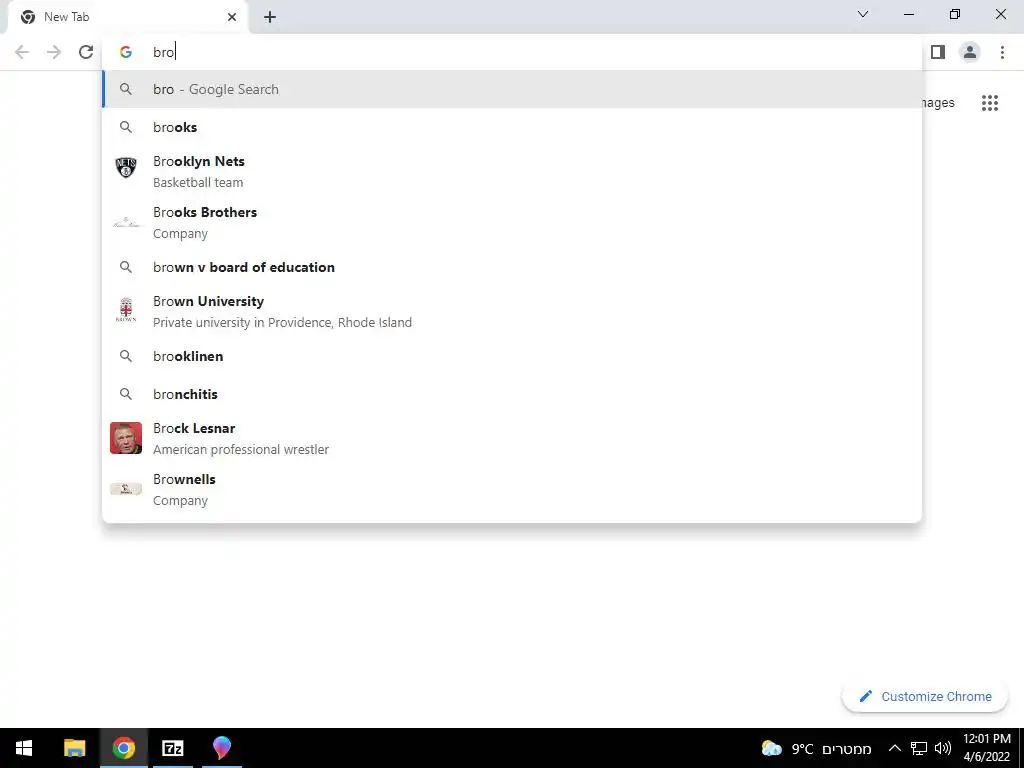Viewport: 1024px width, 768px height.
Task: Open new tab with plus button
Action: point(270,18)
